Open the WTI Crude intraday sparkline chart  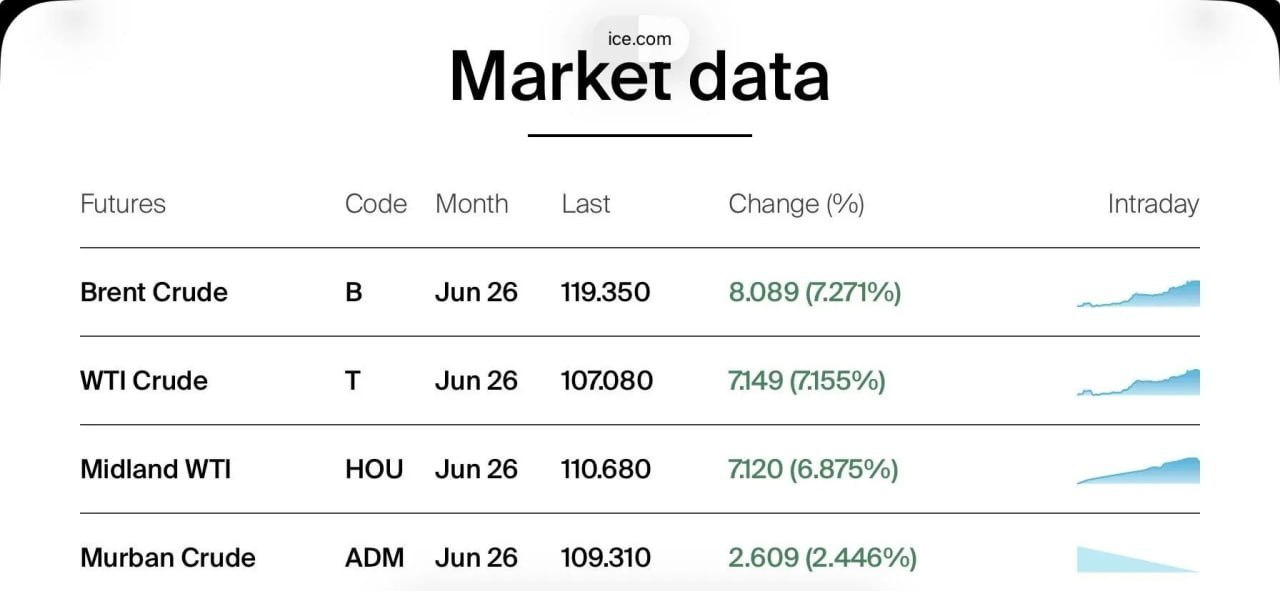pyautogui.click(x=1138, y=382)
